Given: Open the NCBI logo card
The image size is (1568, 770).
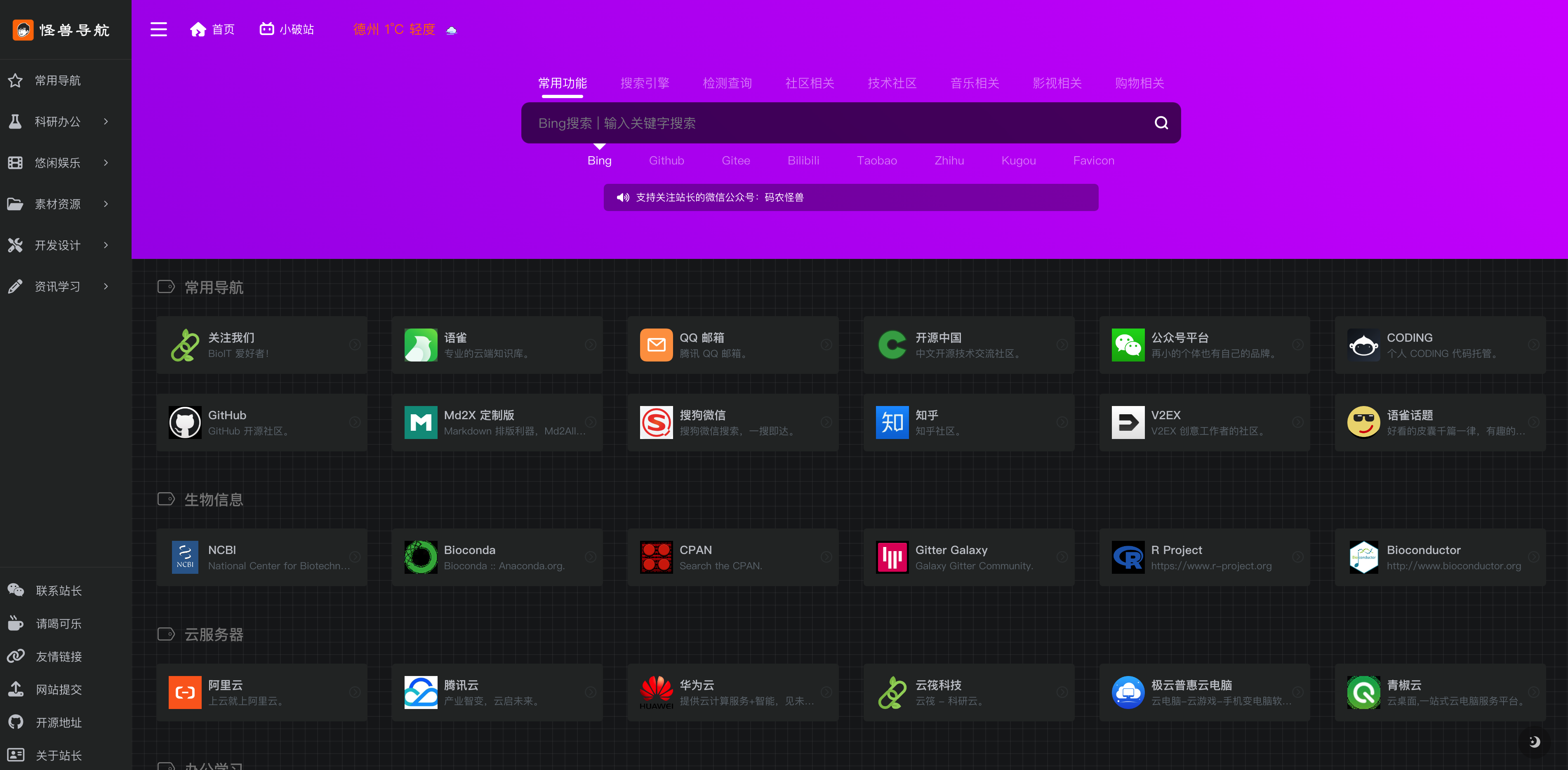Looking at the screenshot, I should point(184,557).
